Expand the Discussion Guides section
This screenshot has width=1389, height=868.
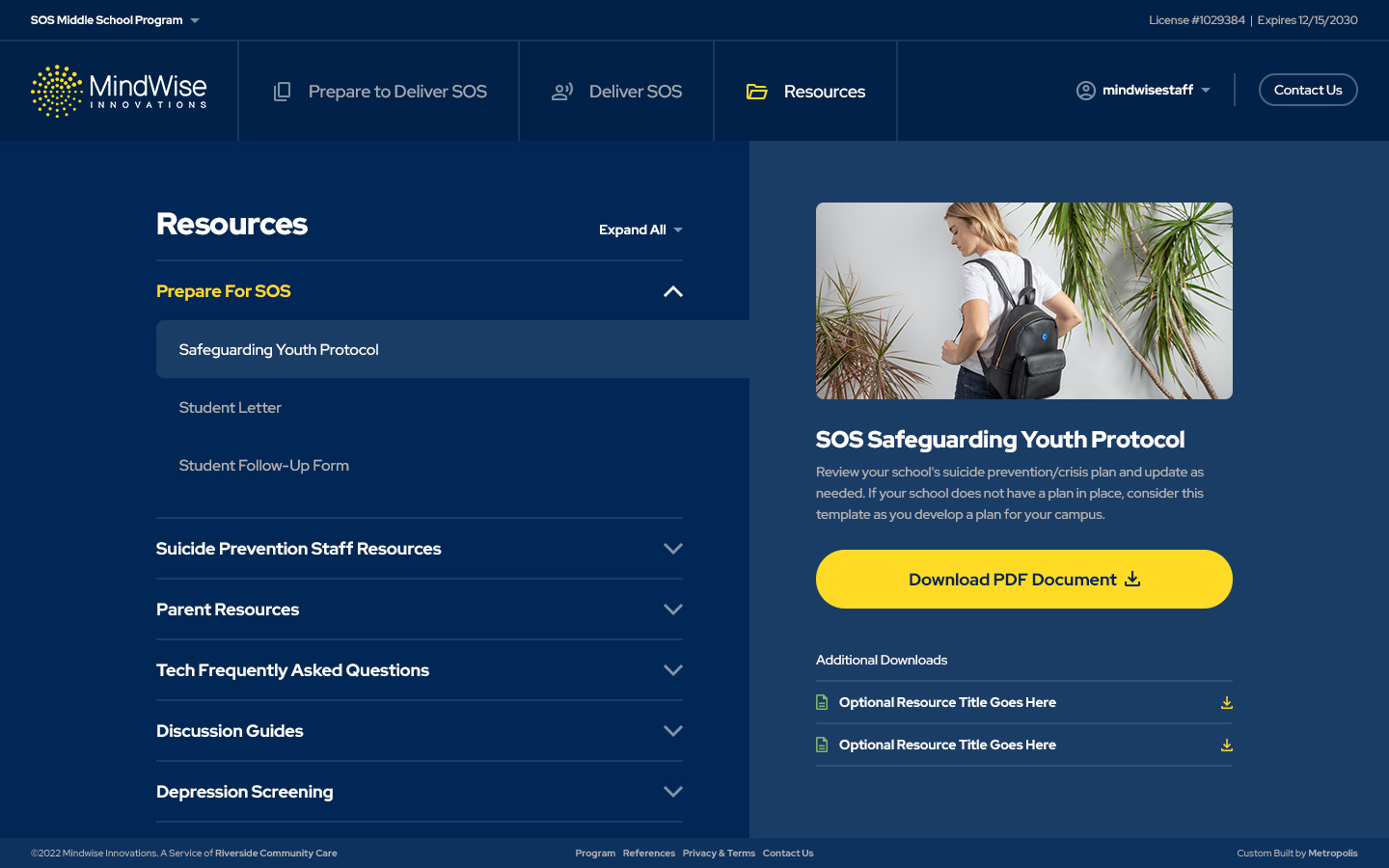click(x=673, y=731)
